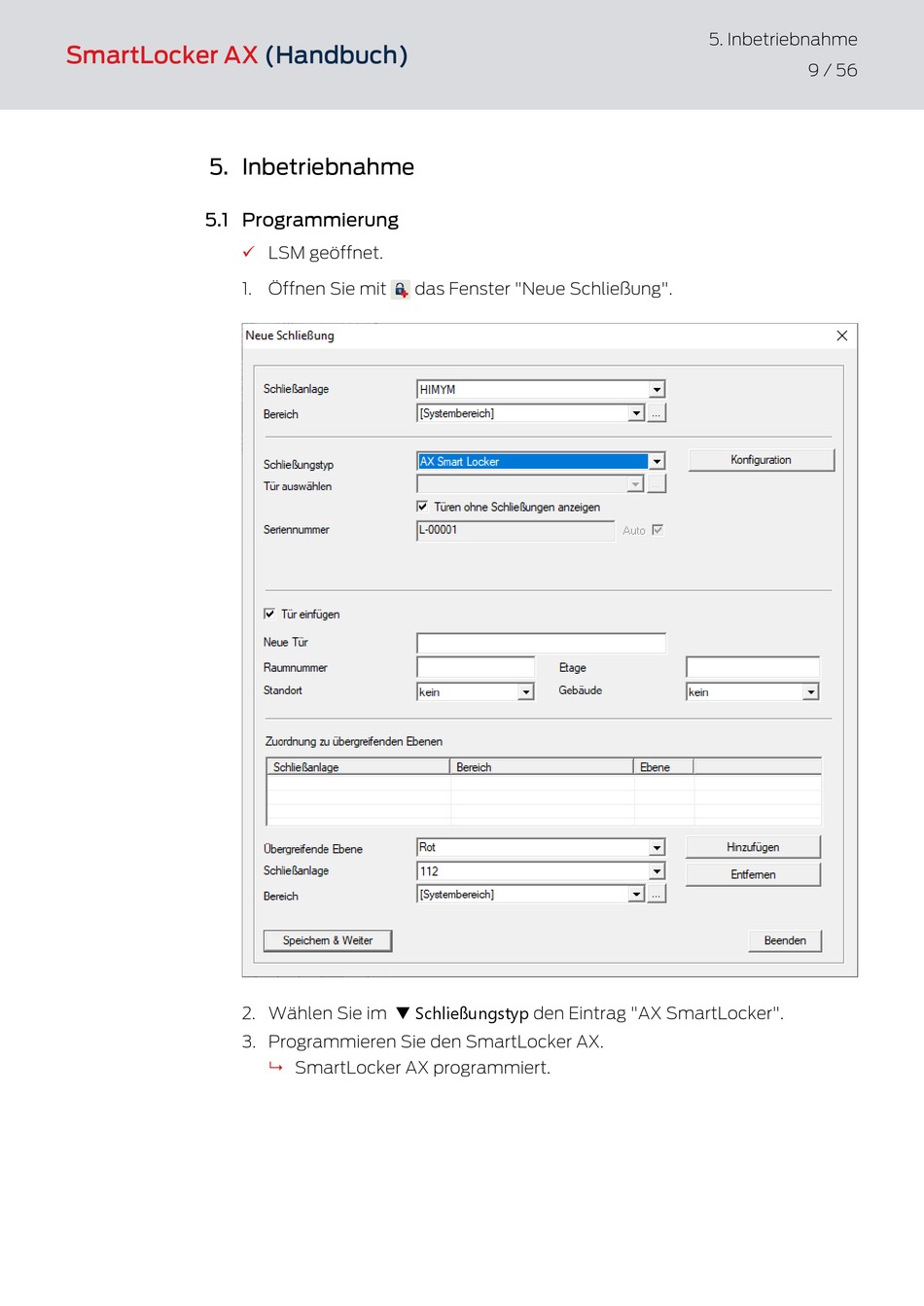The image size is (924, 1306).
Task: Expand the 'Übergreifende Ebene' dropdown showing Rot
Action: click(657, 847)
